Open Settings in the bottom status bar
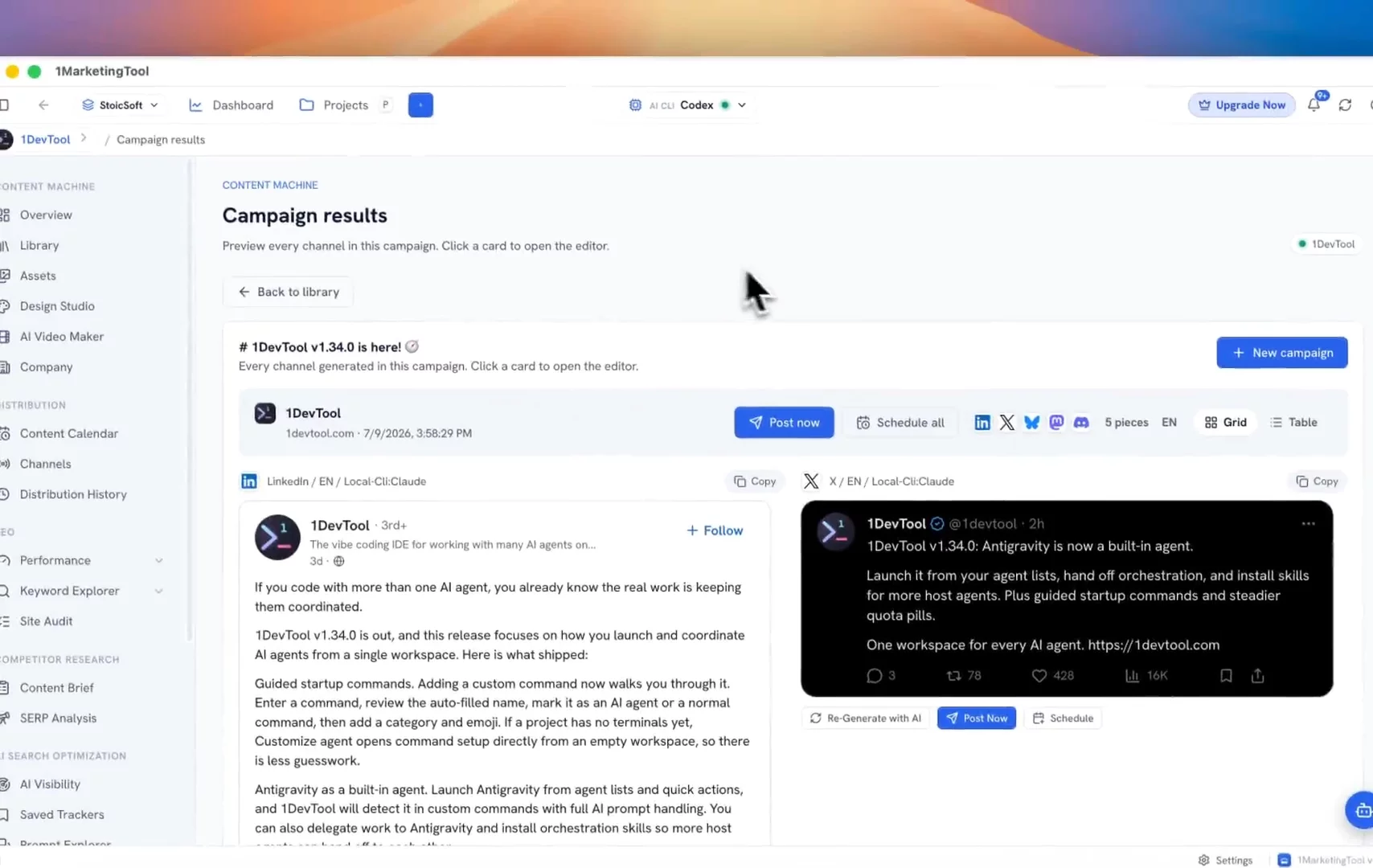The image size is (1373, 868). (1225, 860)
